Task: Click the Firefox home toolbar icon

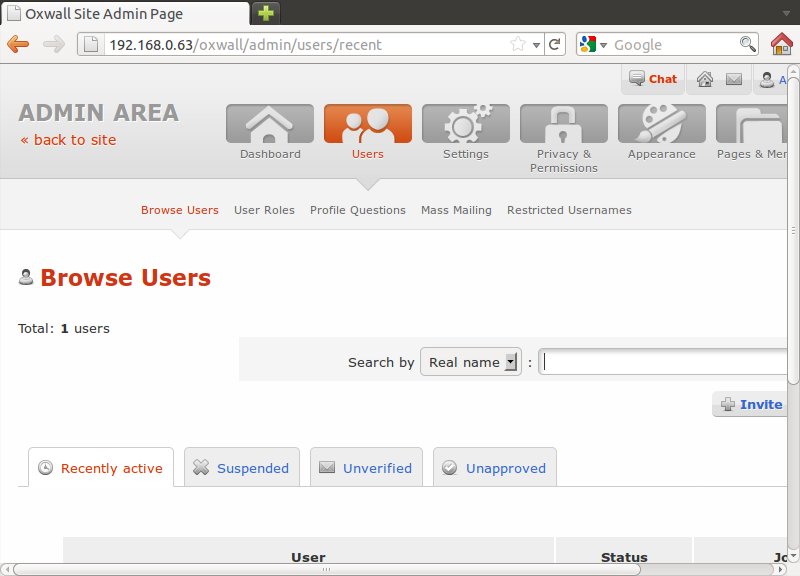Action: click(782, 44)
